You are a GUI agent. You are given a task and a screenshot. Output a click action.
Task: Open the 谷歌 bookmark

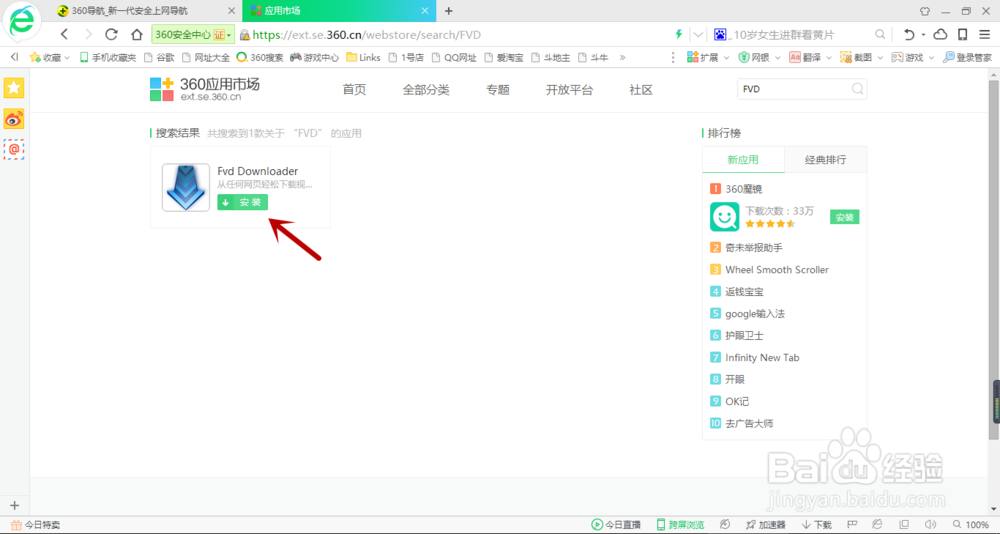pos(159,57)
